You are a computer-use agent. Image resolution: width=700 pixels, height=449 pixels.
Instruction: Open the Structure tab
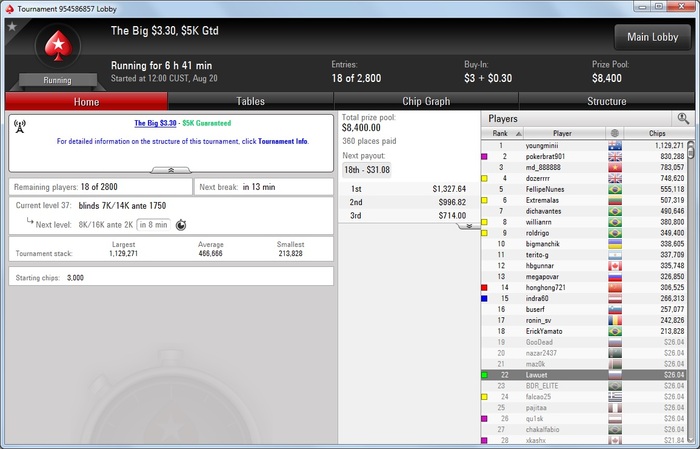click(x=606, y=101)
